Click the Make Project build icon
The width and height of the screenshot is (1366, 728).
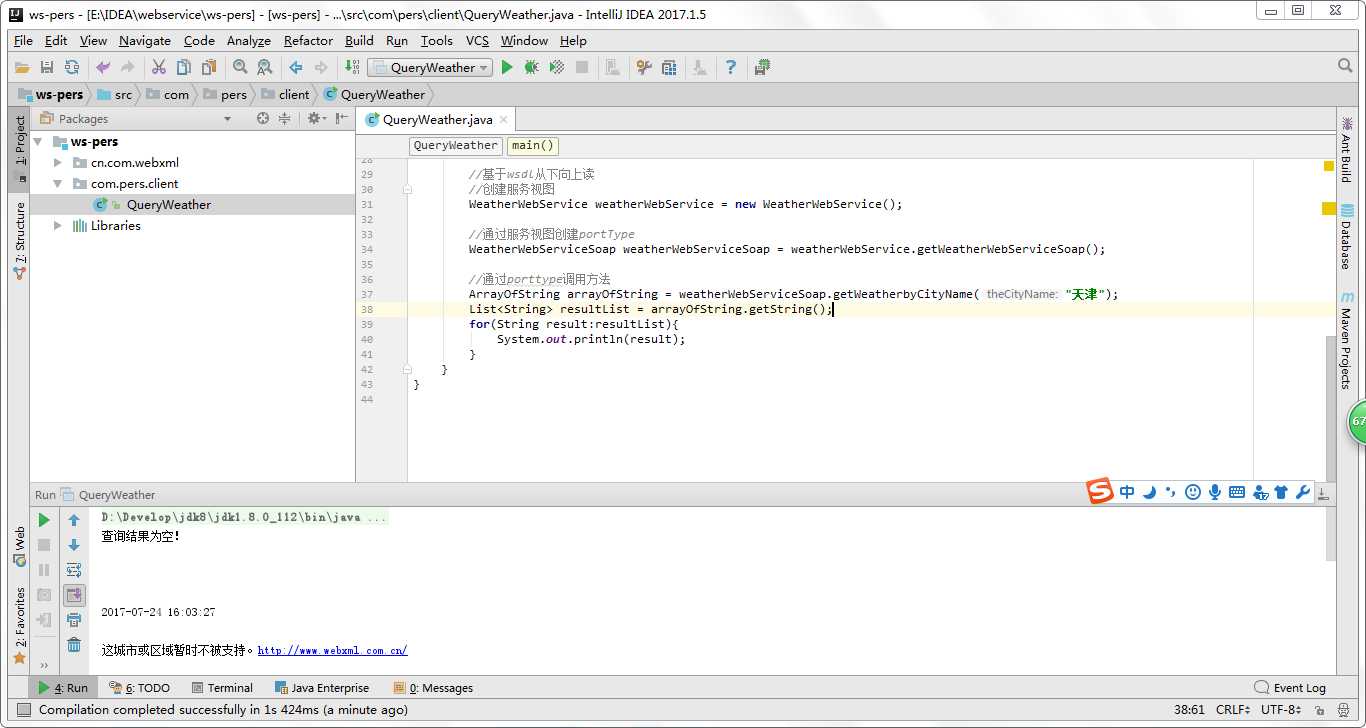(351, 67)
